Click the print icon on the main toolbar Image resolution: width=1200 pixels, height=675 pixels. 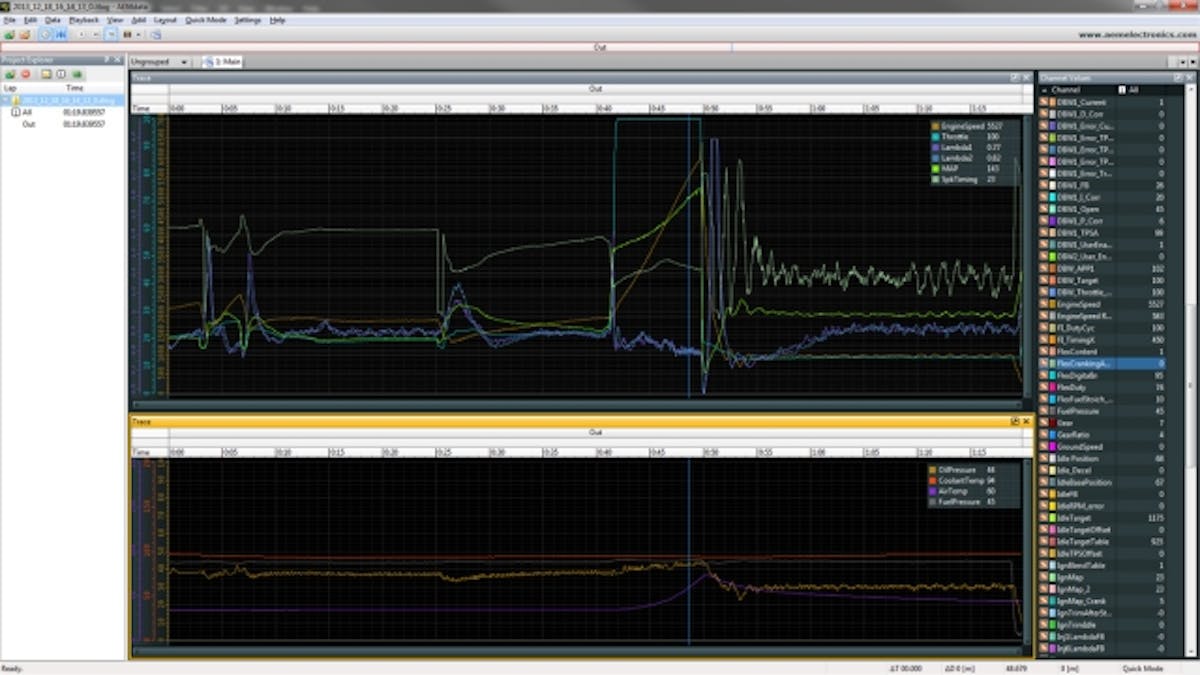tap(154, 33)
